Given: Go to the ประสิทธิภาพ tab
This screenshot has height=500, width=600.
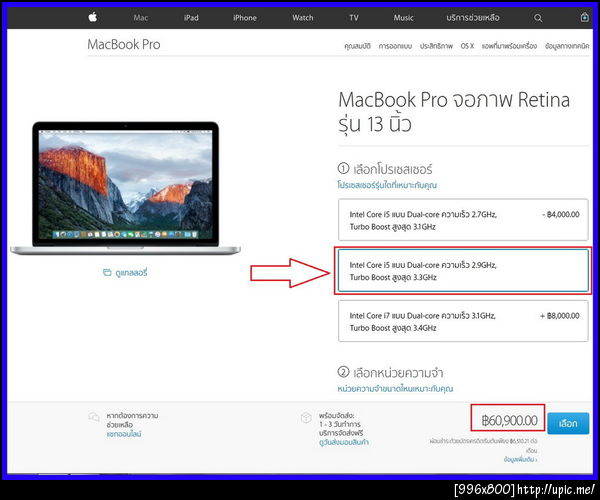Looking at the screenshot, I should 436,46.
